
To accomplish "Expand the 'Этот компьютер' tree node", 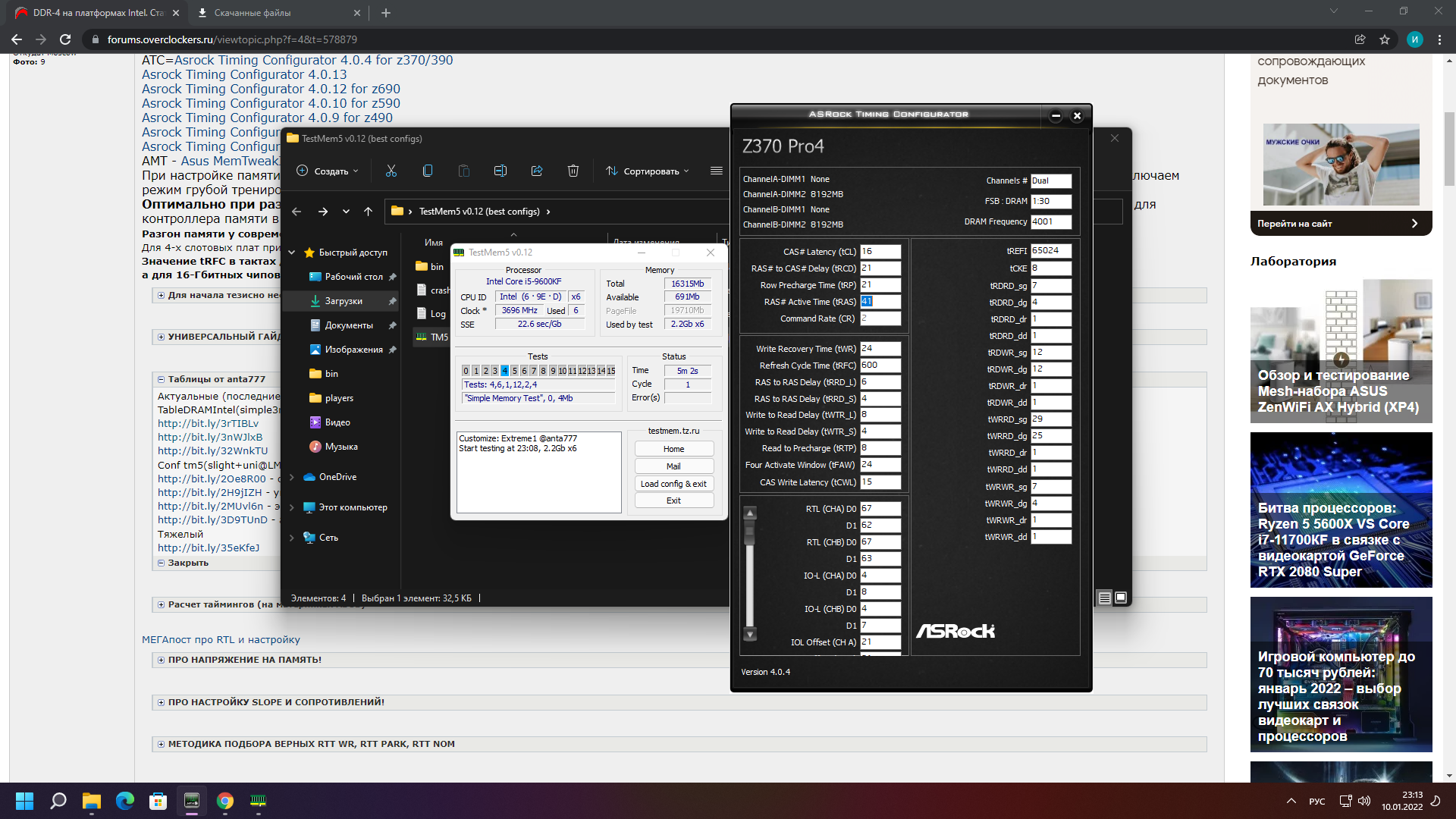I will coord(292,507).
